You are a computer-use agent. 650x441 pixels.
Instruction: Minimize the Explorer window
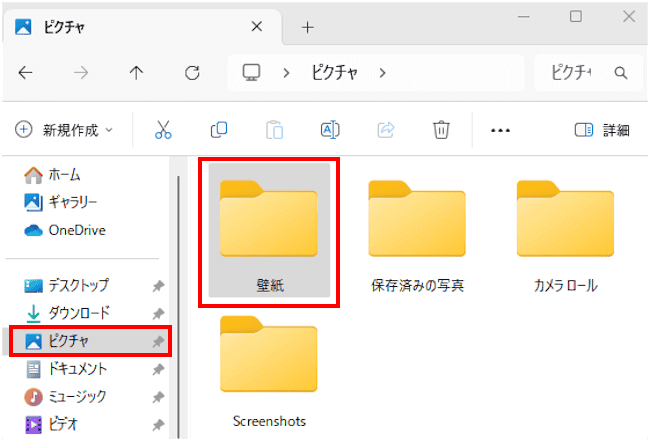click(x=524, y=17)
